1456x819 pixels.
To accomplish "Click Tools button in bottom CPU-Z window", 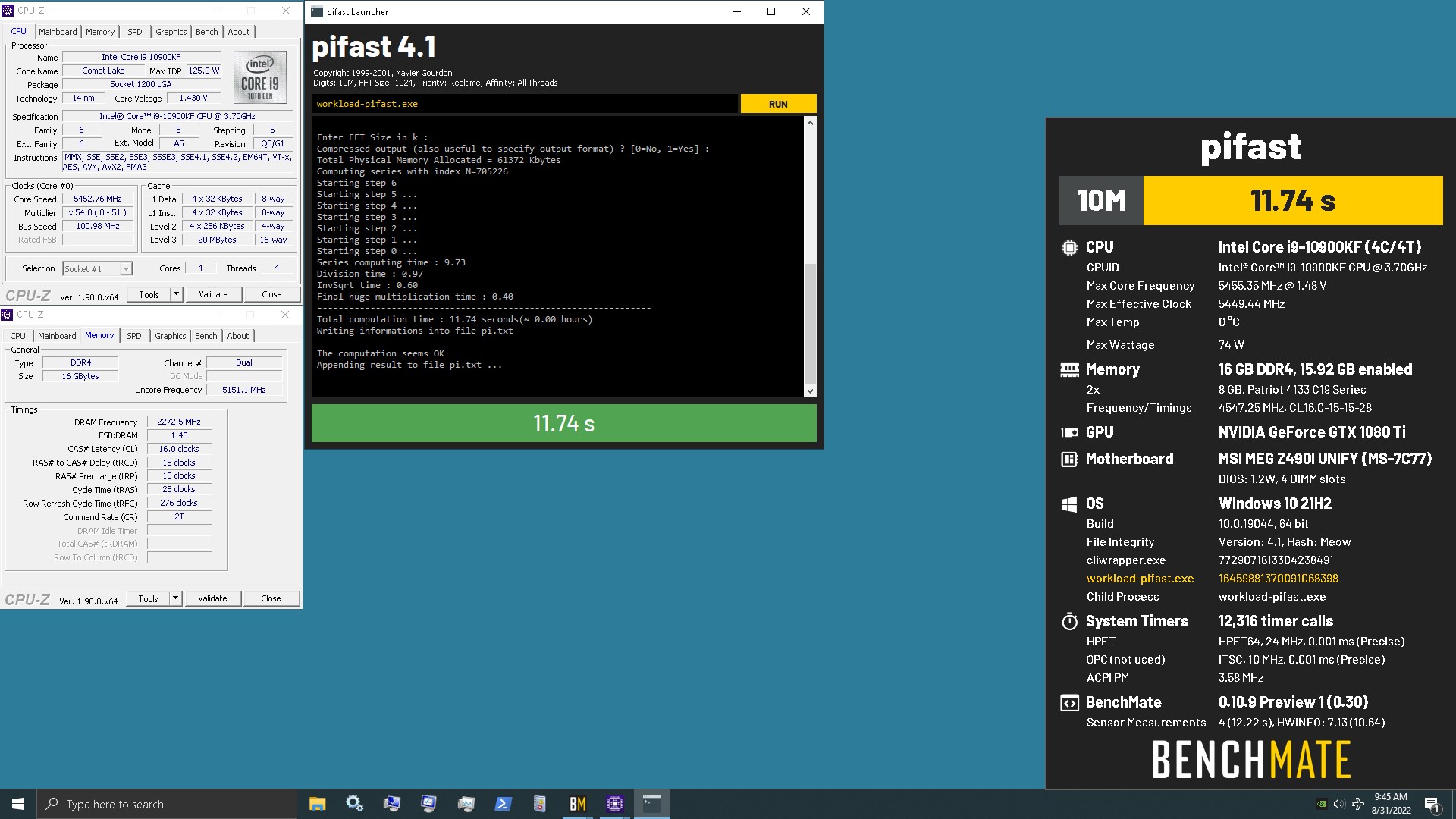I will (148, 598).
